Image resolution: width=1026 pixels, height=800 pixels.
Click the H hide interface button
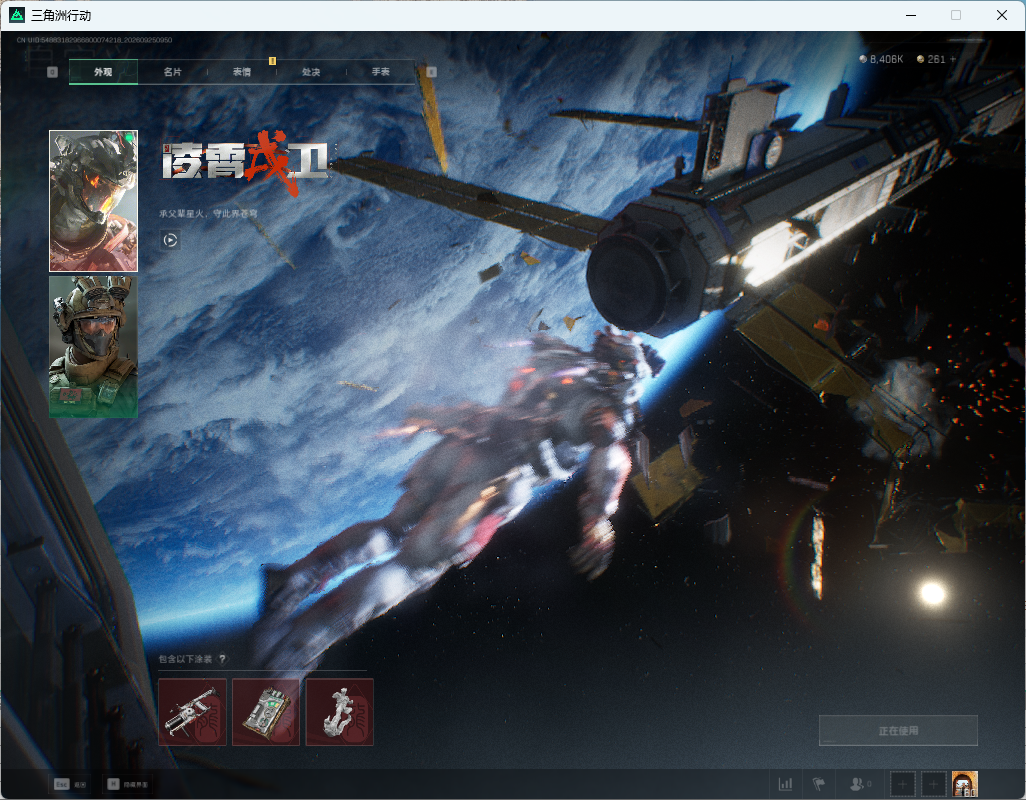coord(128,784)
